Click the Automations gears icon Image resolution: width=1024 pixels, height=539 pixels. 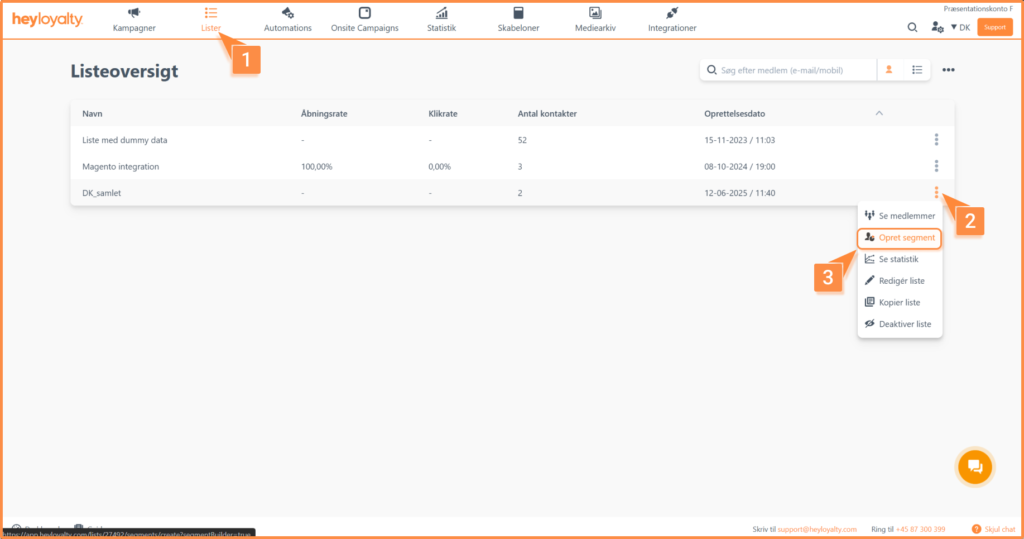point(287,13)
